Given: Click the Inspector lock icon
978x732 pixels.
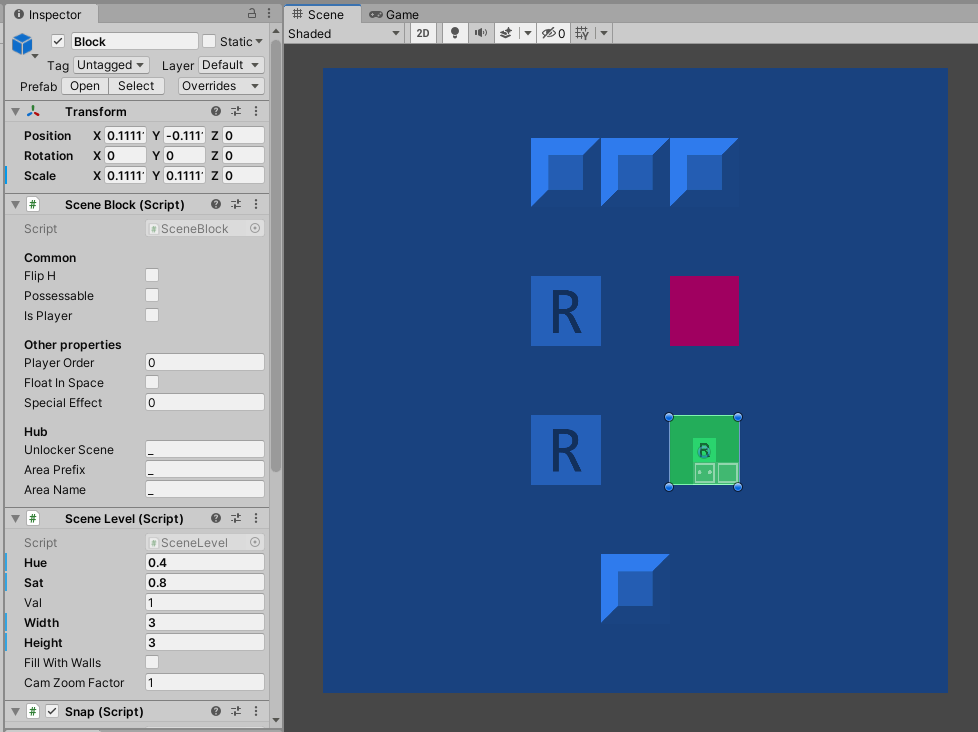Looking at the screenshot, I should point(252,13).
